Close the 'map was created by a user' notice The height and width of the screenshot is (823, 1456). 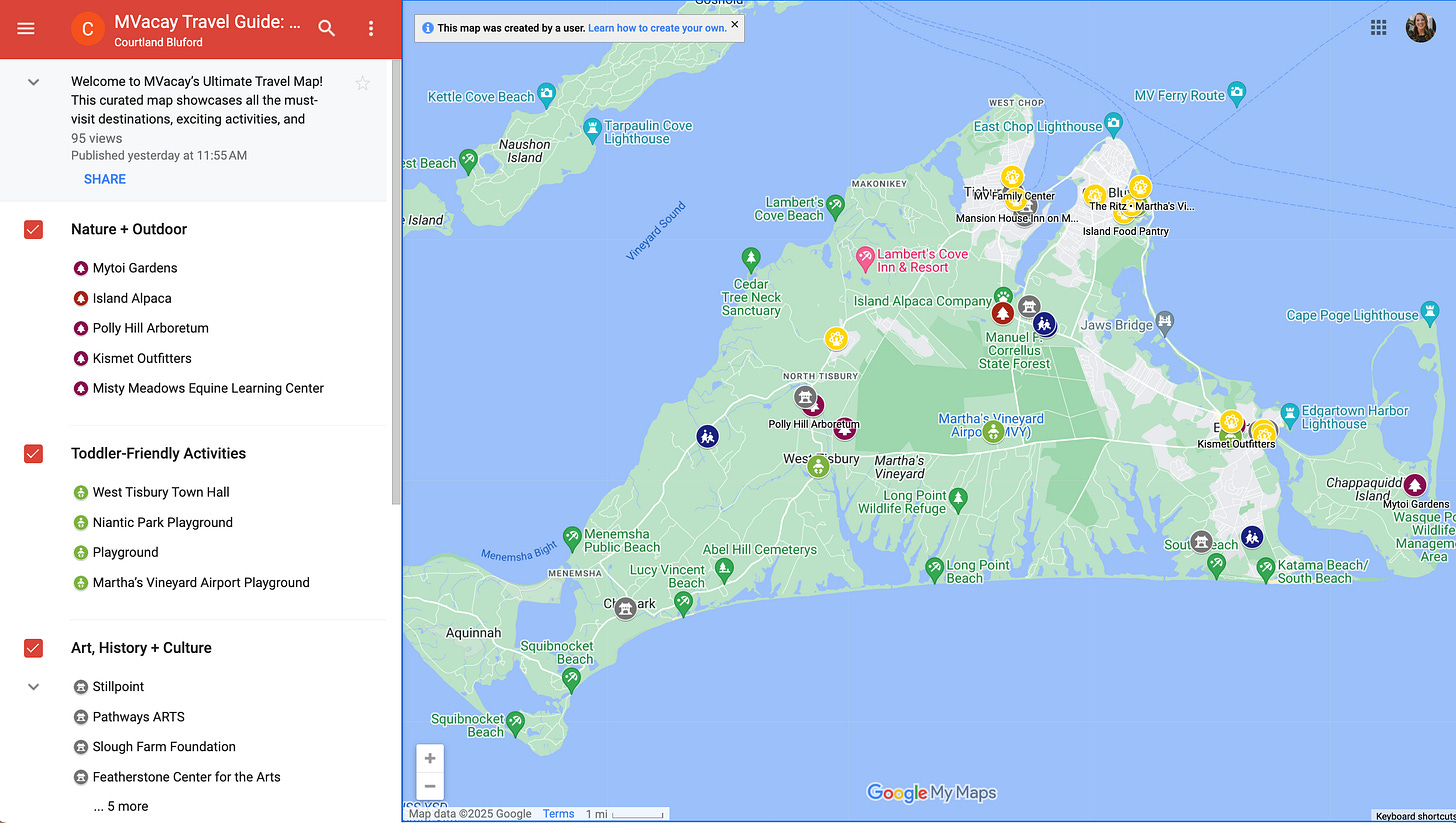coord(735,24)
